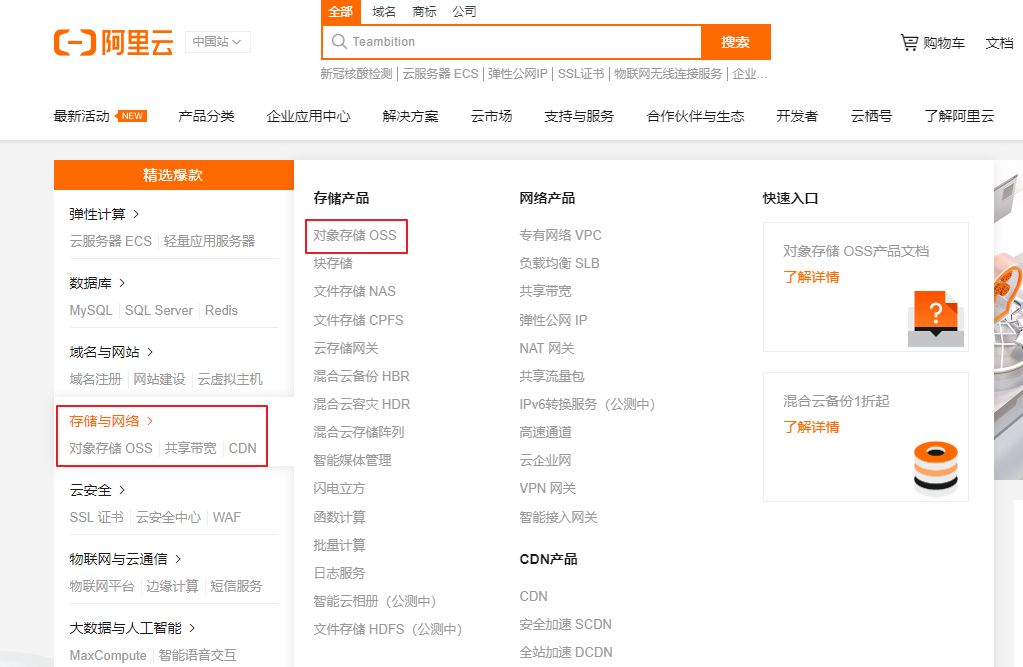1023x667 pixels.
Task: Expand 域名与网站 category arrow
Action: point(149,352)
